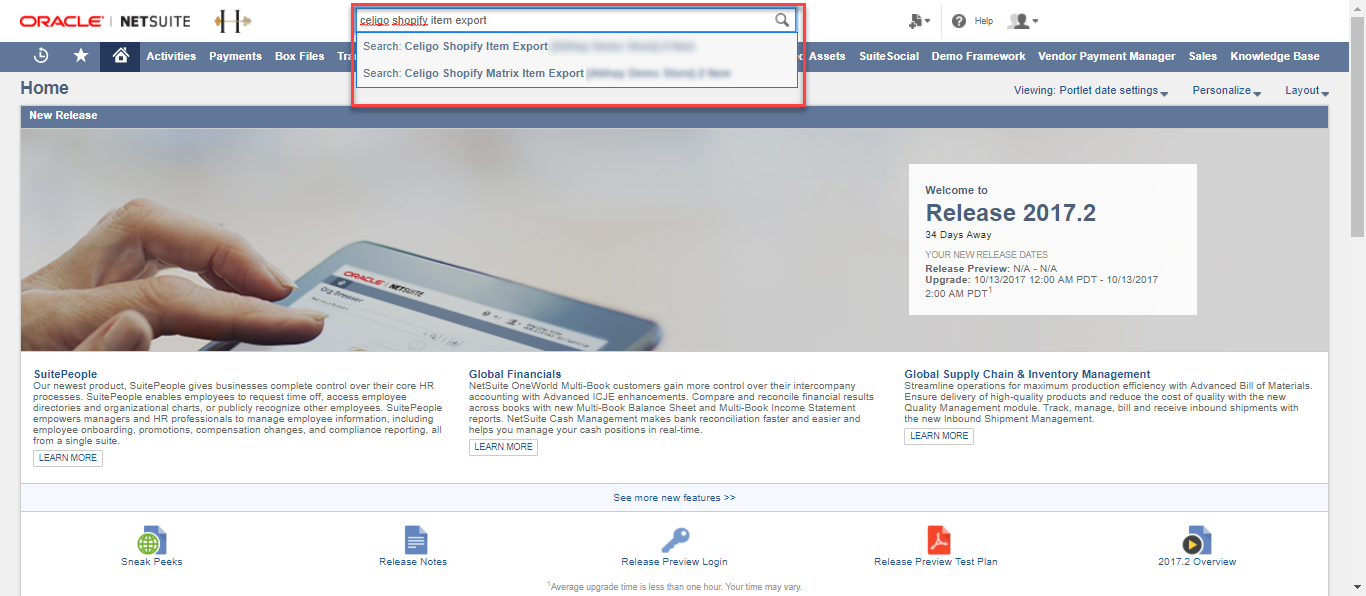
Task: Open the Box Files menu
Action: click(300, 56)
